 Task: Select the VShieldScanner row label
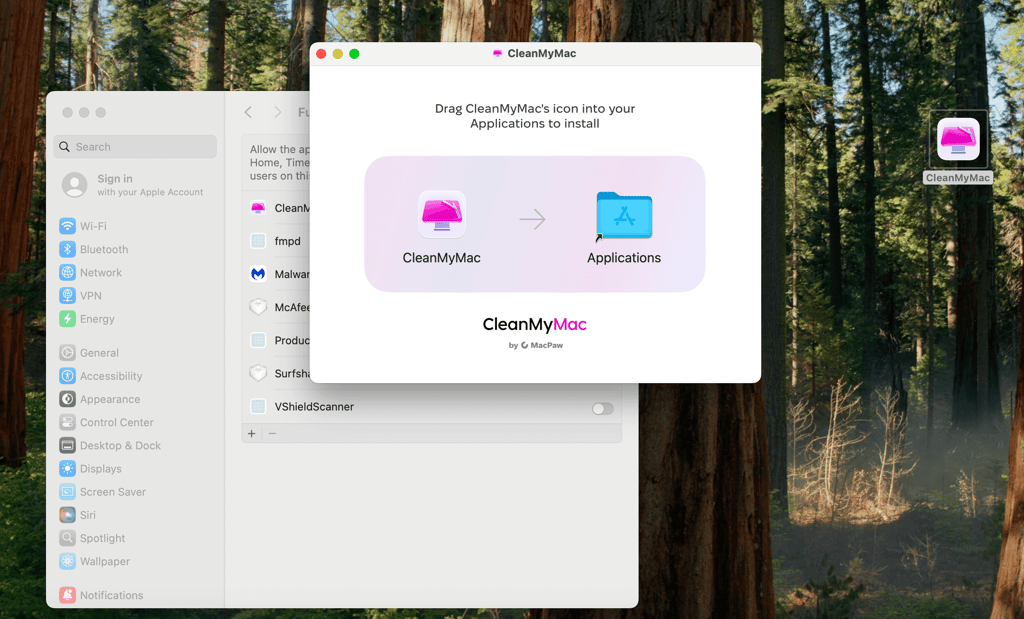314,407
